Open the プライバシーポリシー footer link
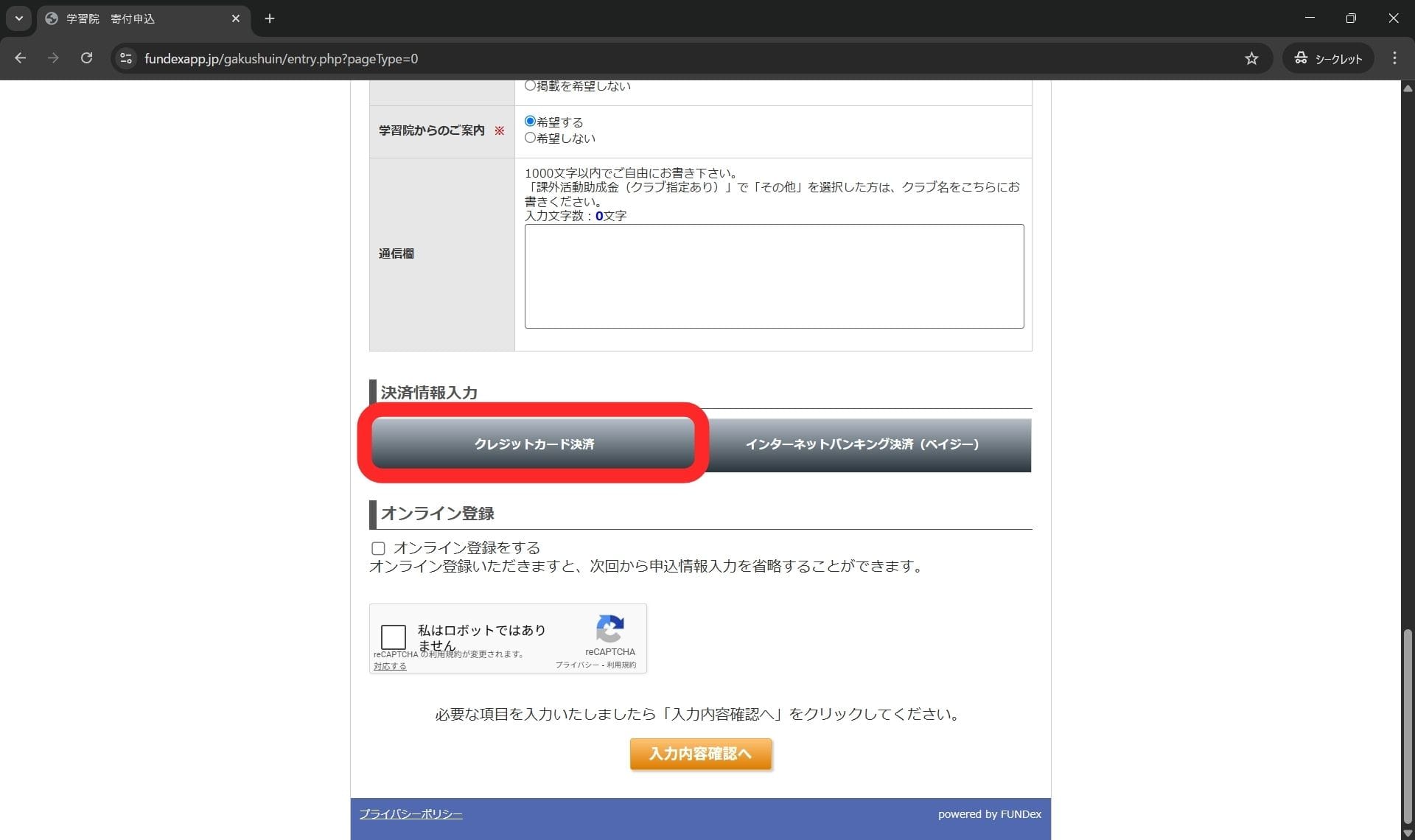The width and height of the screenshot is (1415, 840). (x=410, y=814)
